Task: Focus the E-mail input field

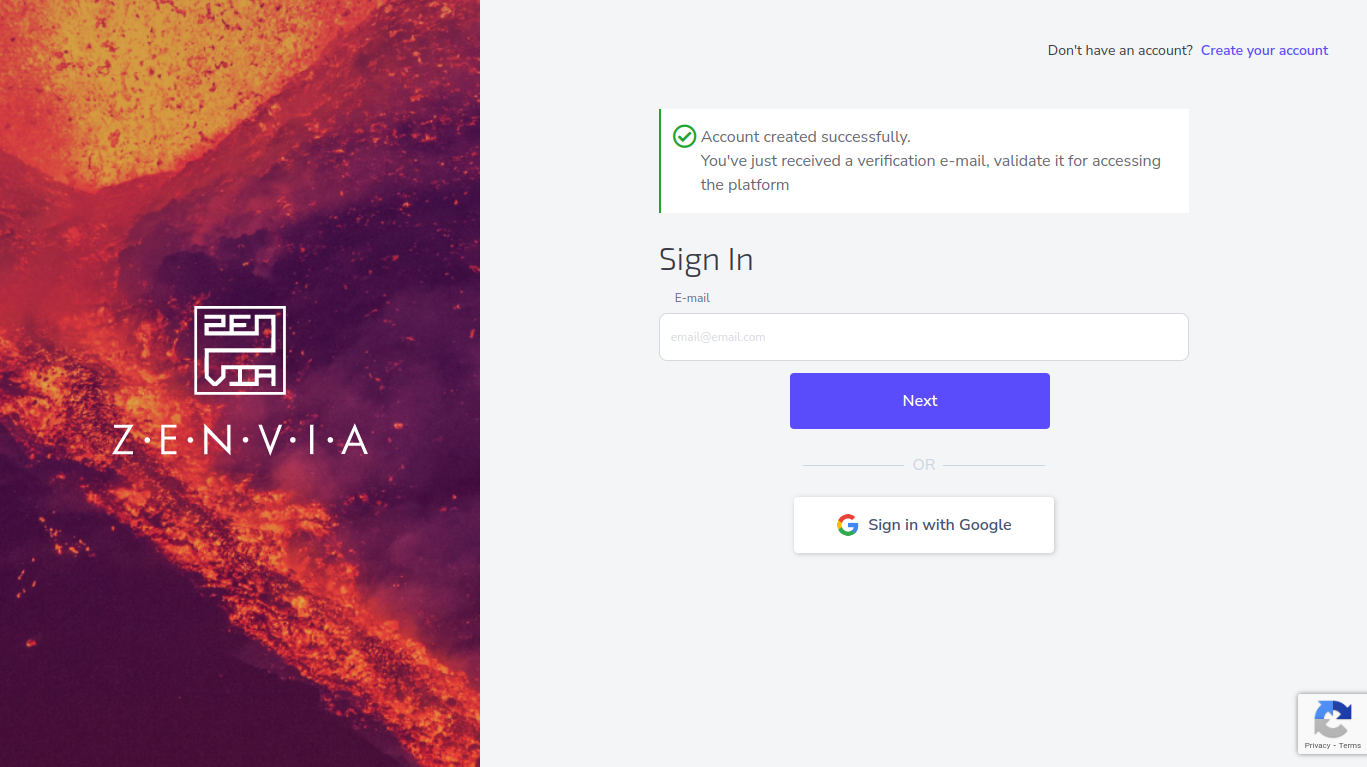Action: 923,337
